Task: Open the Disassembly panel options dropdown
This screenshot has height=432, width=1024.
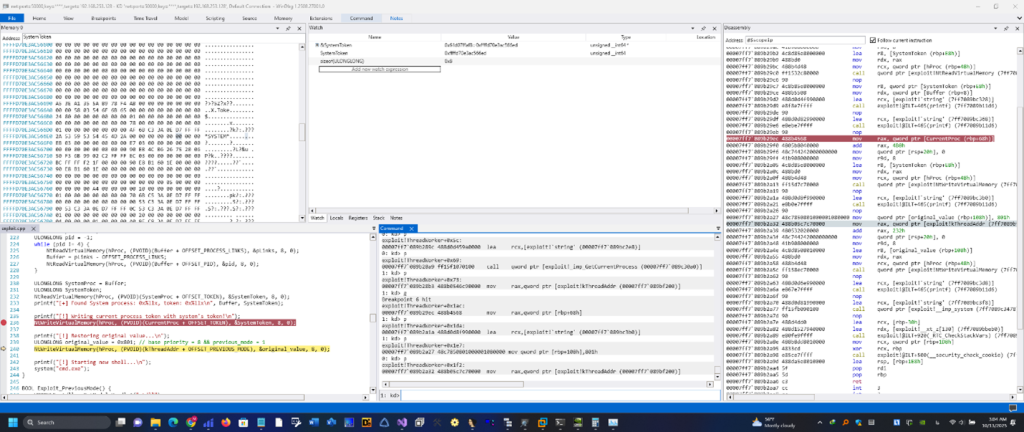Action: pyautogui.click(x=997, y=28)
